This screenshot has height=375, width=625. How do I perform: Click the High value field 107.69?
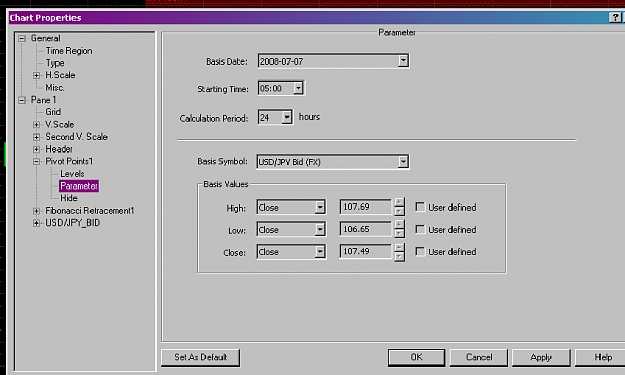pyautogui.click(x=366, y=207)
